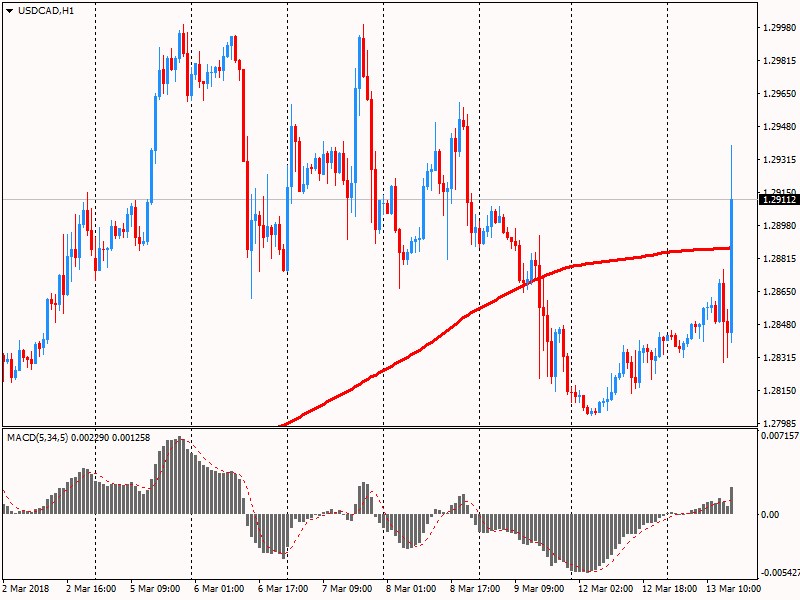Click the 12 Mar 18:00 time label
This screenshot has width=800, height=600.
(x=669, y=589)
